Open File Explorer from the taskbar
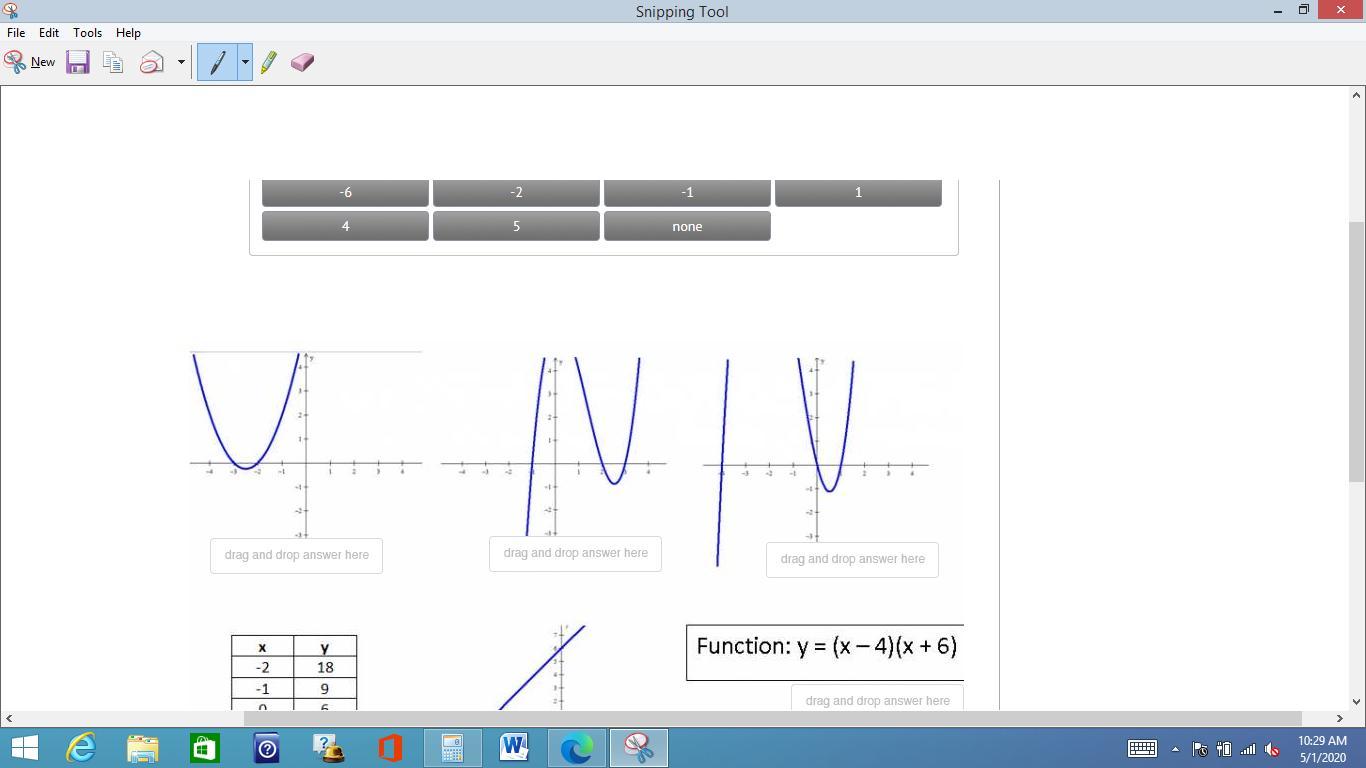Image resolution: width=1366 pixels, height=768 pixels. click(143, 748)
